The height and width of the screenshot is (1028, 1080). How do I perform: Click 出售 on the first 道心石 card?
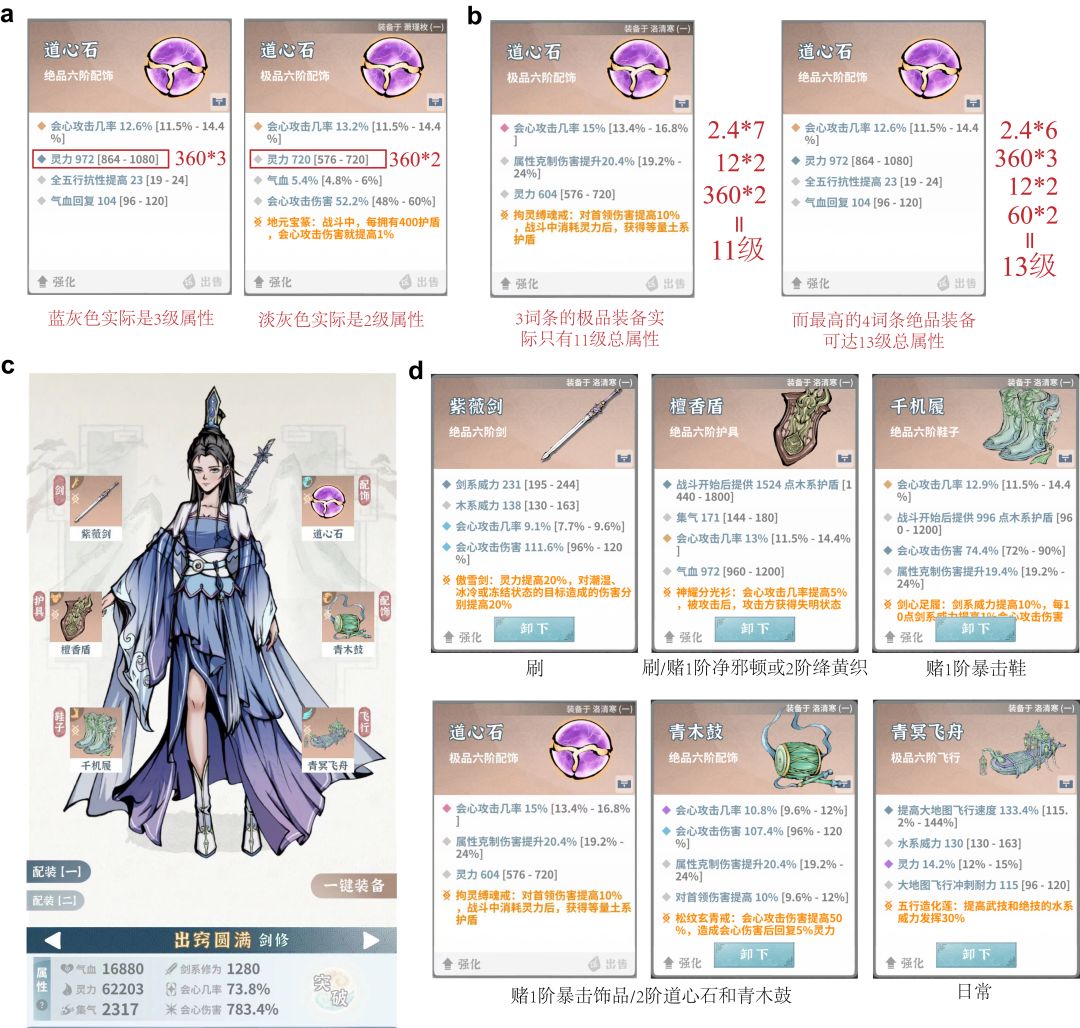[203, 282]
